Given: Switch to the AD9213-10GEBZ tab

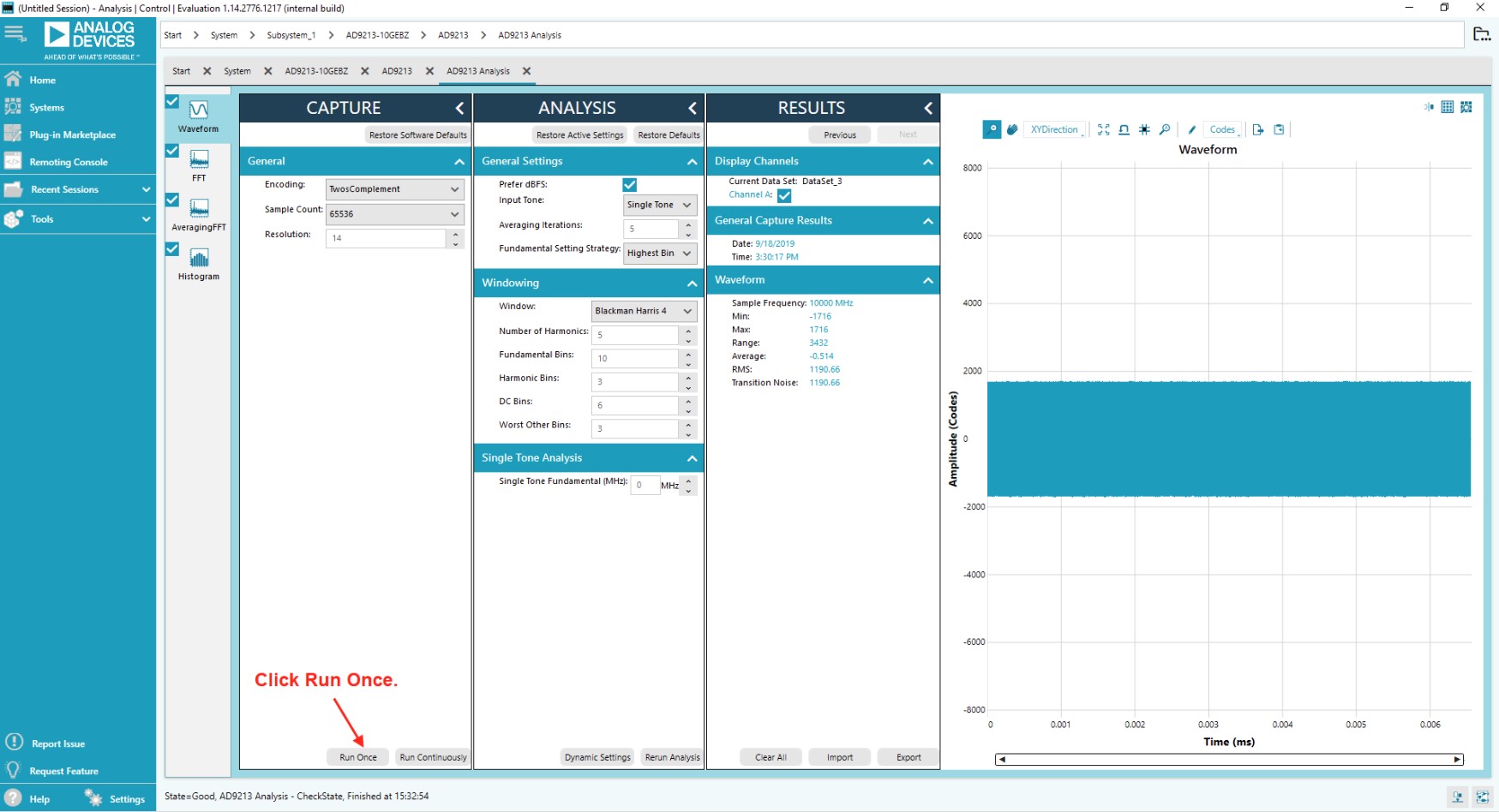Looking at the screenshot, I should (319, 71).
